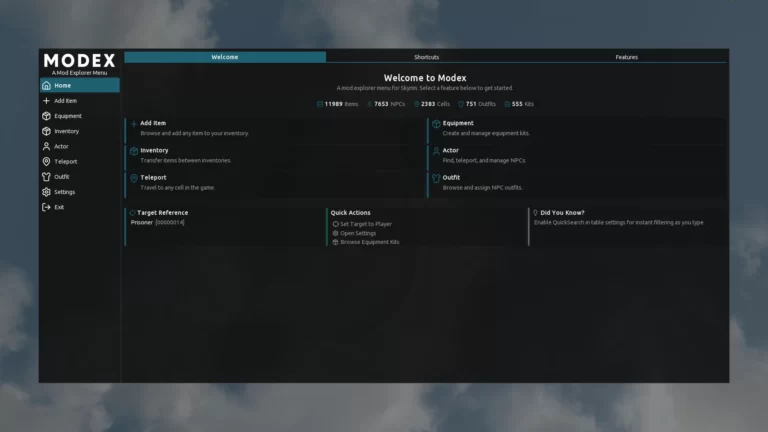Select the Actor person icon in sidebar
This screenshot has width=768, height=432.
(x=46, y=146)
